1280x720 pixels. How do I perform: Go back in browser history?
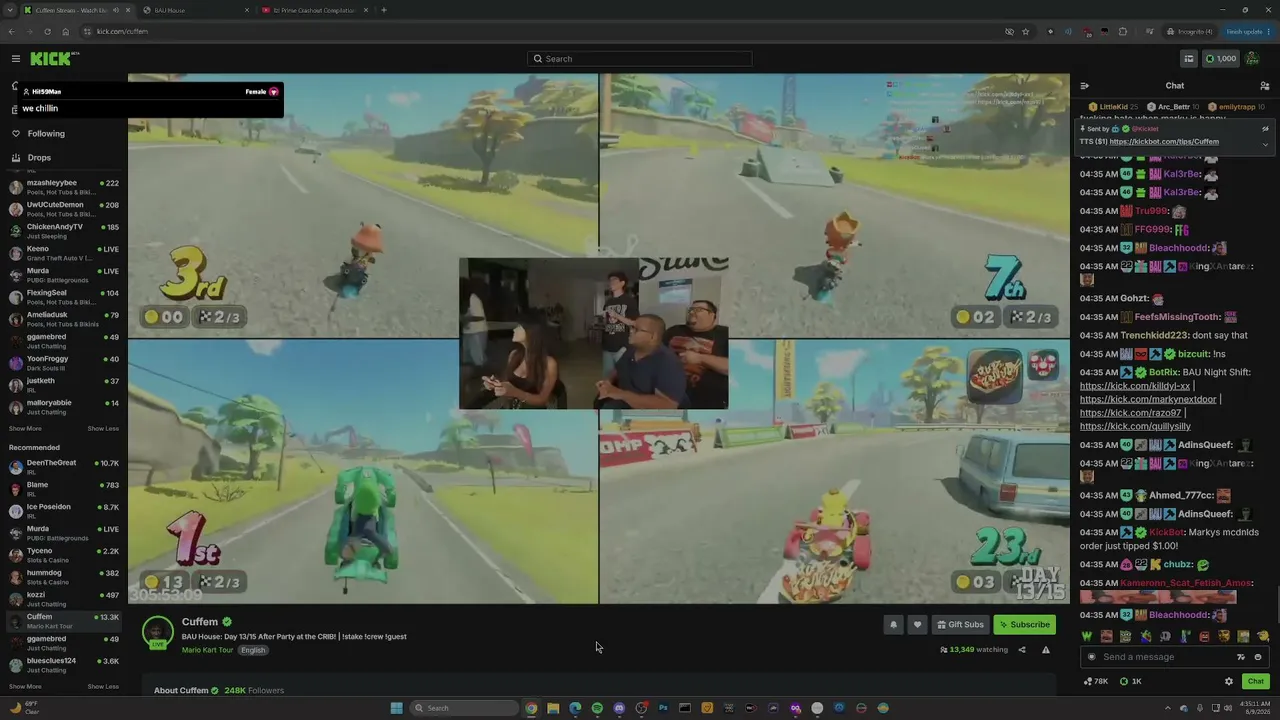(11, 32)
